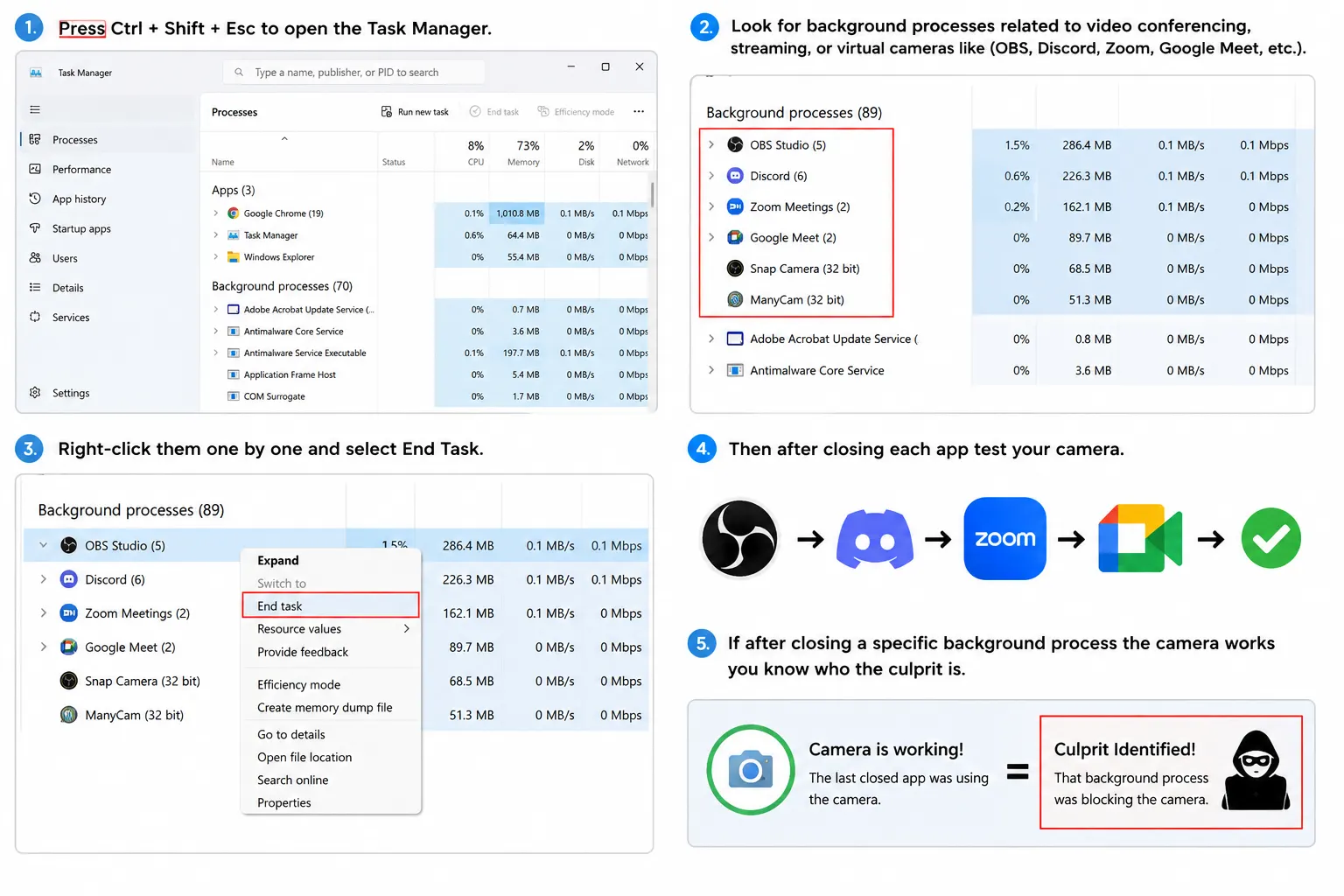Click the Efficiency mode toolbar button
This screenshot has width=1344, height=896.
(576, 112)
